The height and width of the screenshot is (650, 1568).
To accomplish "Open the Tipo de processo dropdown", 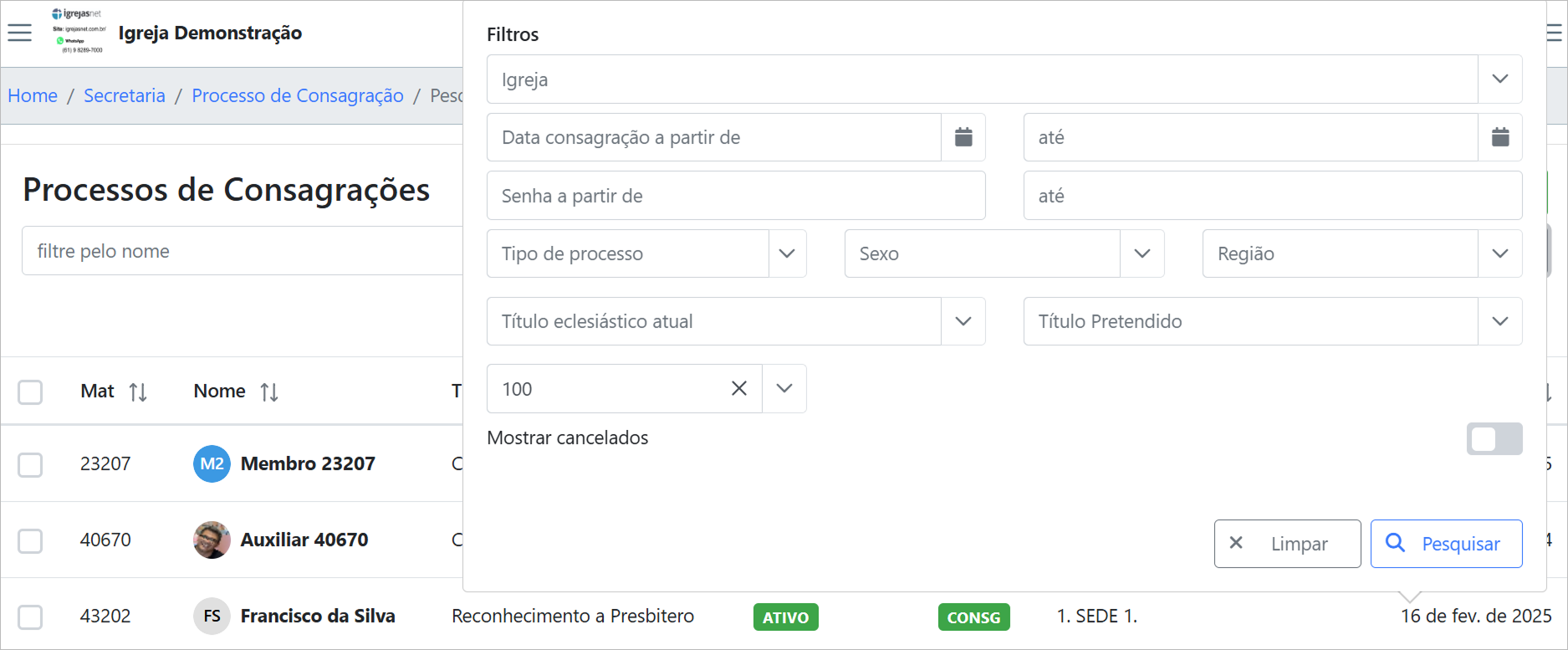I will [787, 253].
